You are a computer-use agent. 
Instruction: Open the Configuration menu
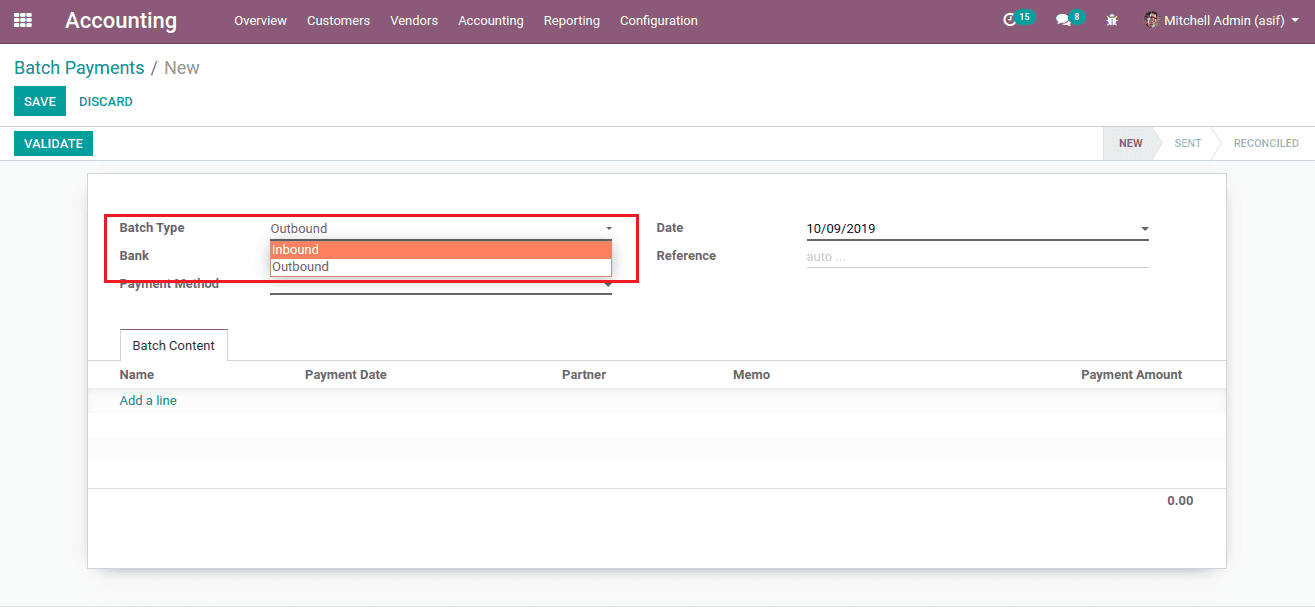coord(659,21)
